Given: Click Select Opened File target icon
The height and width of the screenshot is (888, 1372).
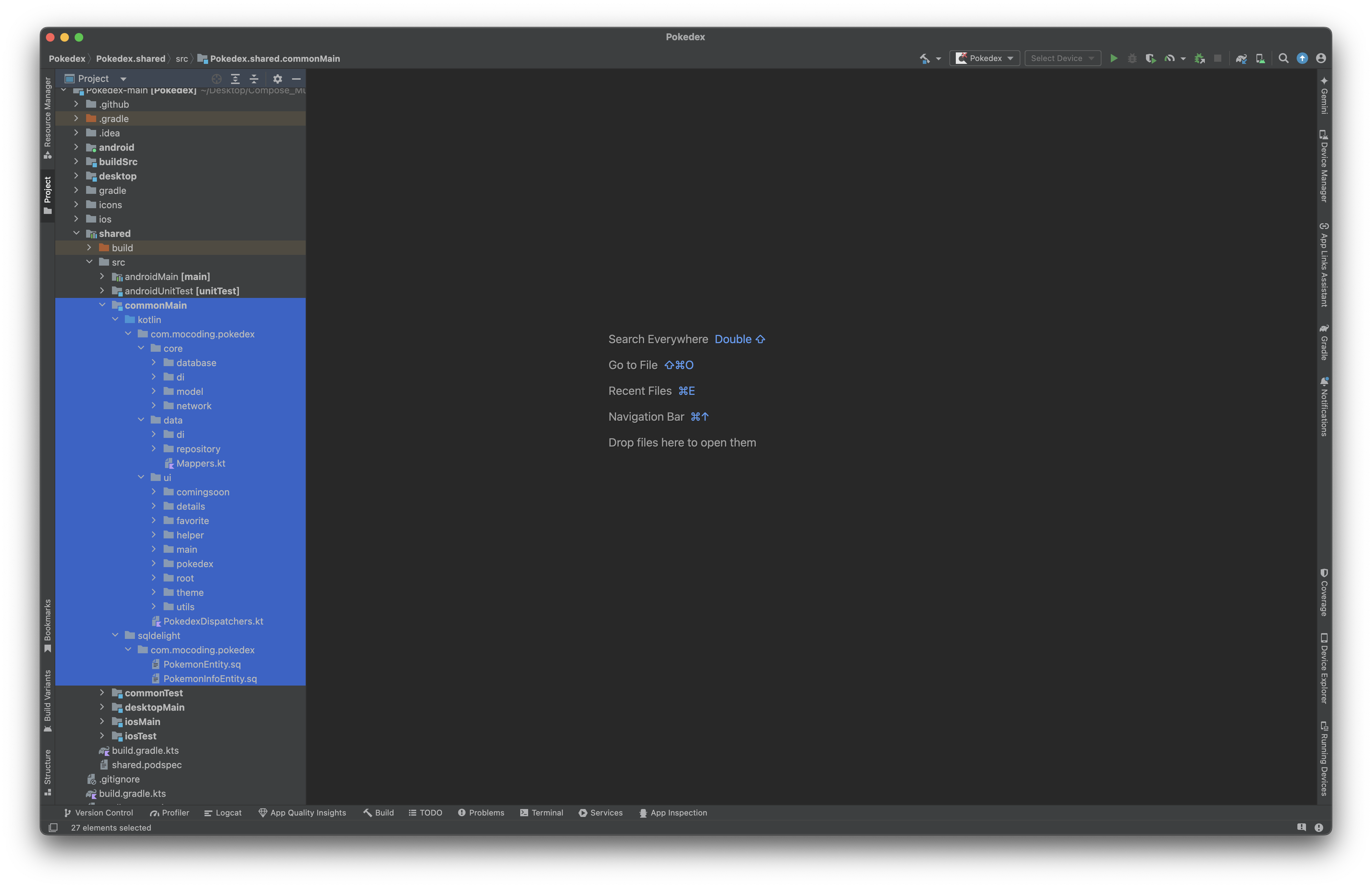Looking at the screenshot, I should pos(217,79).
